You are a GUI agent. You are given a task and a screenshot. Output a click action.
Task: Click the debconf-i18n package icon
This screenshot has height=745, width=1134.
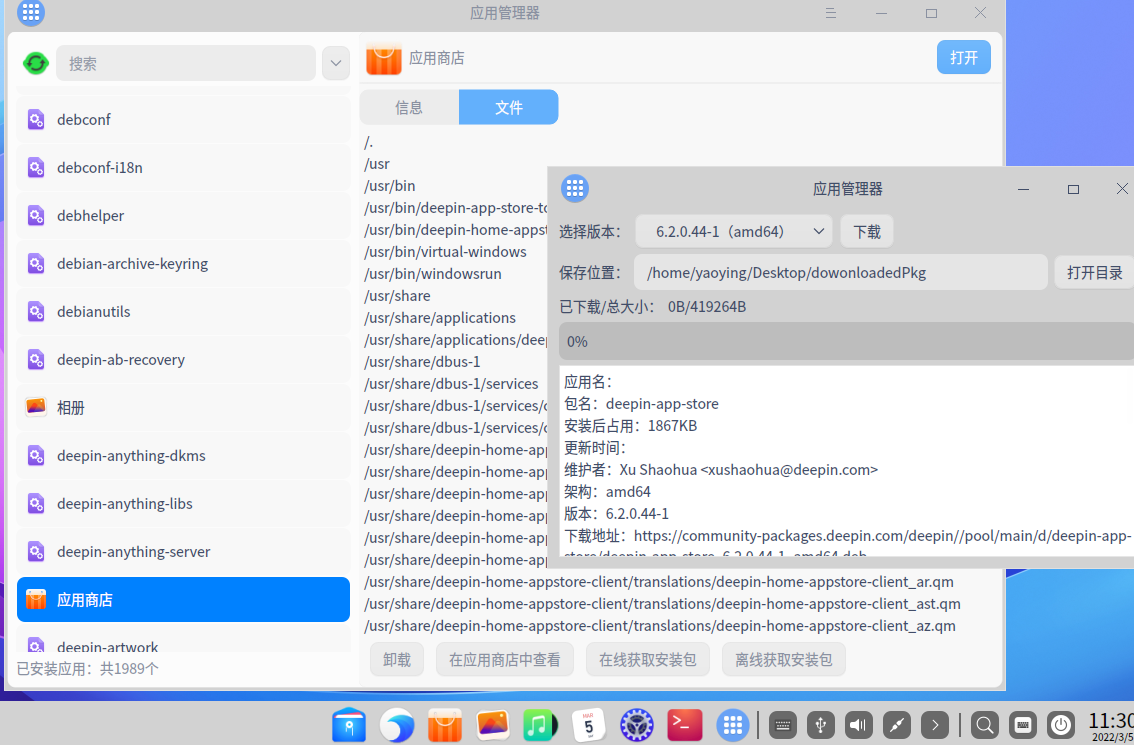[36, 168]
